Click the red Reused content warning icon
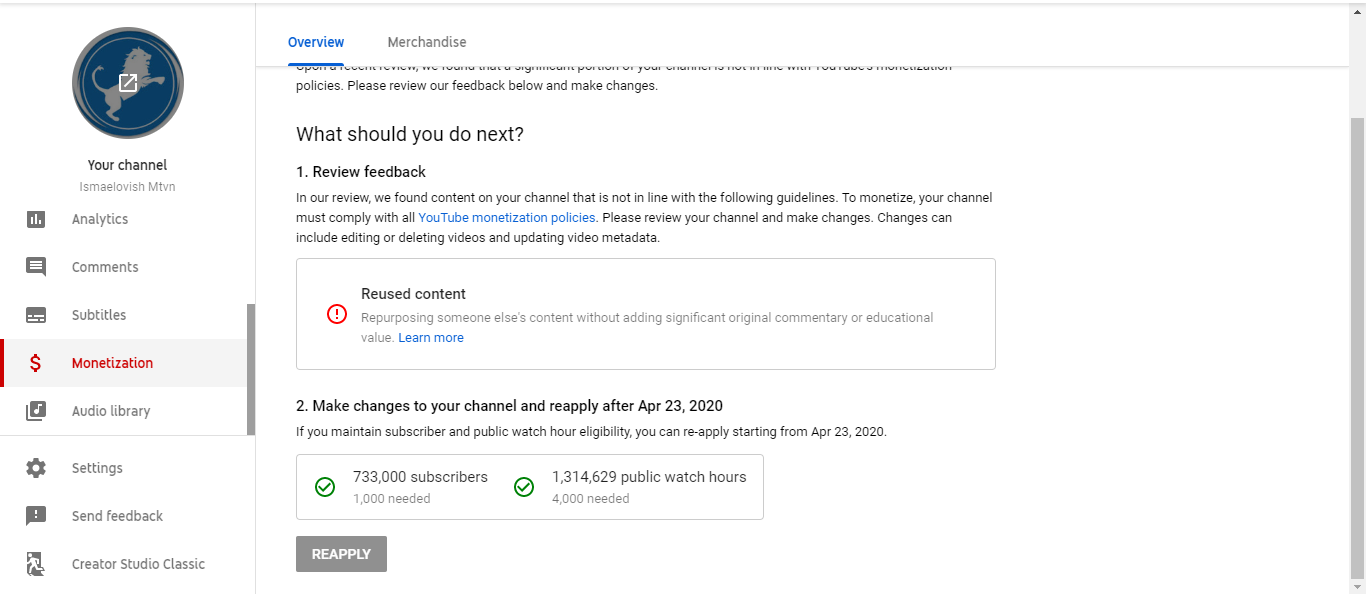 coord(337,314)
